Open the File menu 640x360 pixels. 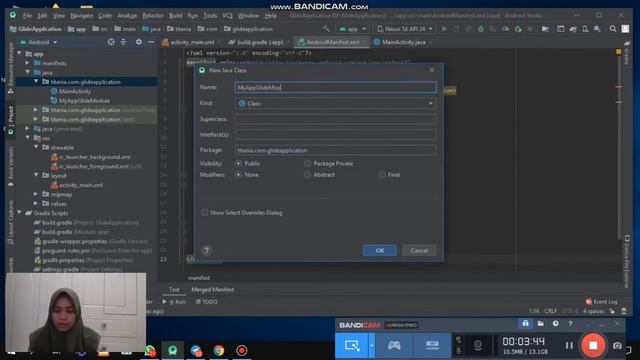pos(27,16)
